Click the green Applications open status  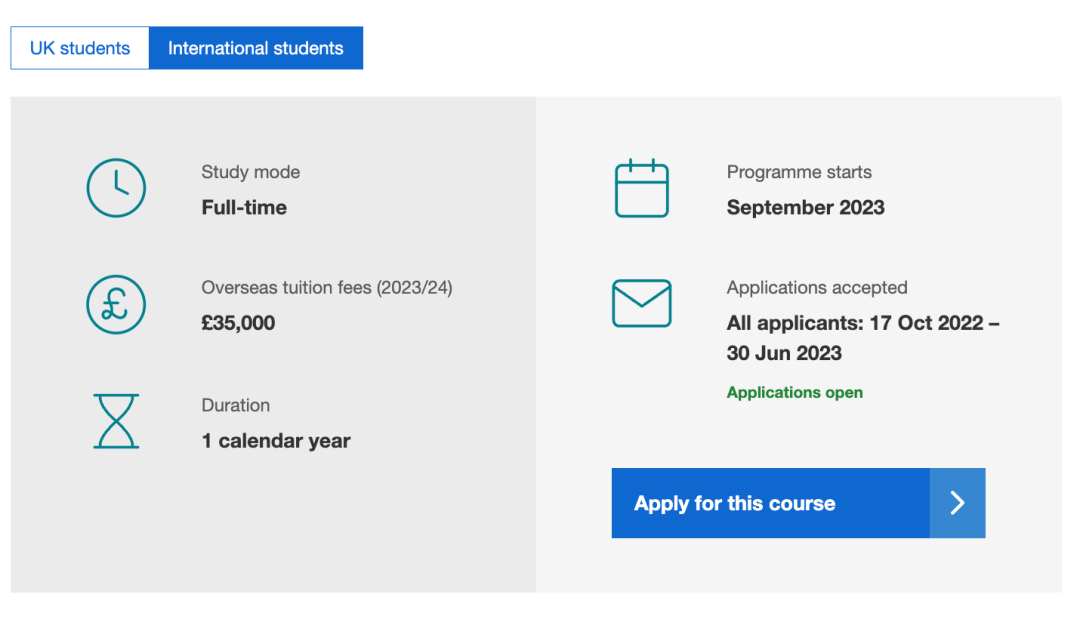794,393
